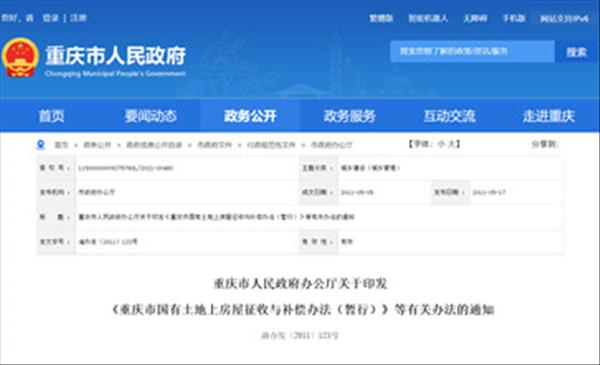Go to 政府信息公开目录 in the breadcrumb
The height and width of the screenshot is (365, 600).
click(154, 145)
